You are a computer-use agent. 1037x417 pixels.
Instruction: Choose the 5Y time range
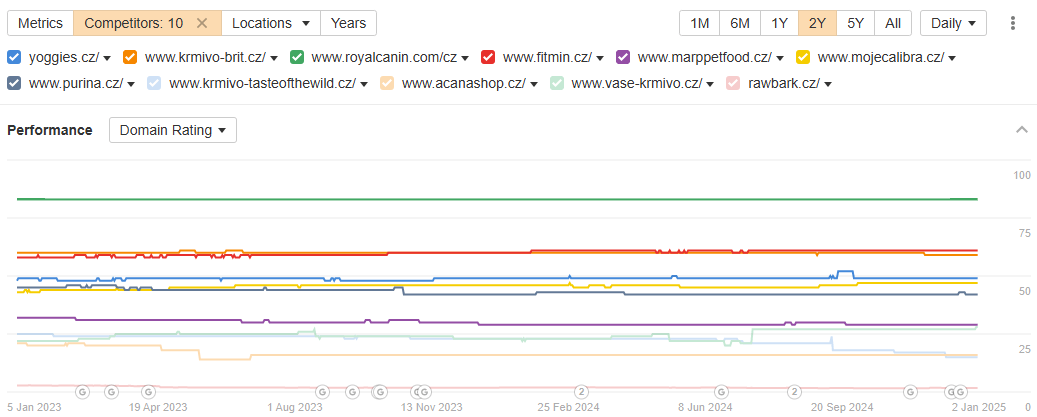point(855,23)
